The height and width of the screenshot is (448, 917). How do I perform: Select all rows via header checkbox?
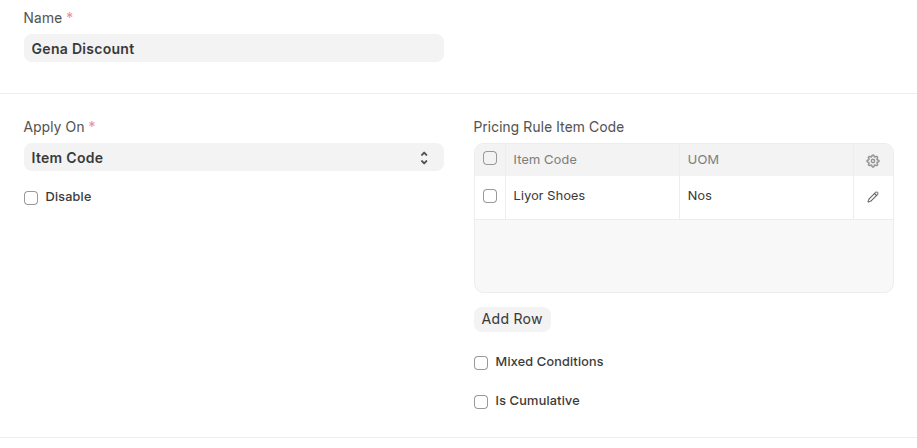(490, 158)
